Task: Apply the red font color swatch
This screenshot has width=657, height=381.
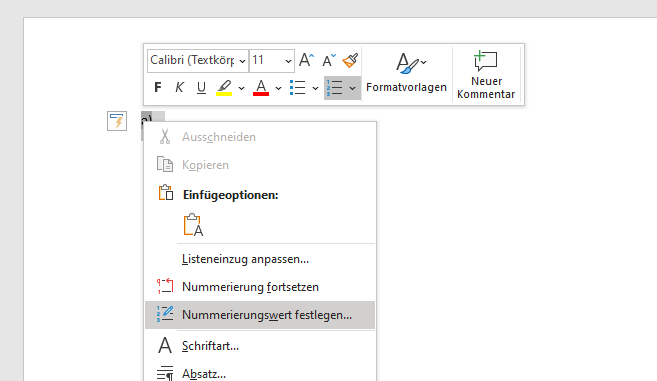Action: (261, 88)
